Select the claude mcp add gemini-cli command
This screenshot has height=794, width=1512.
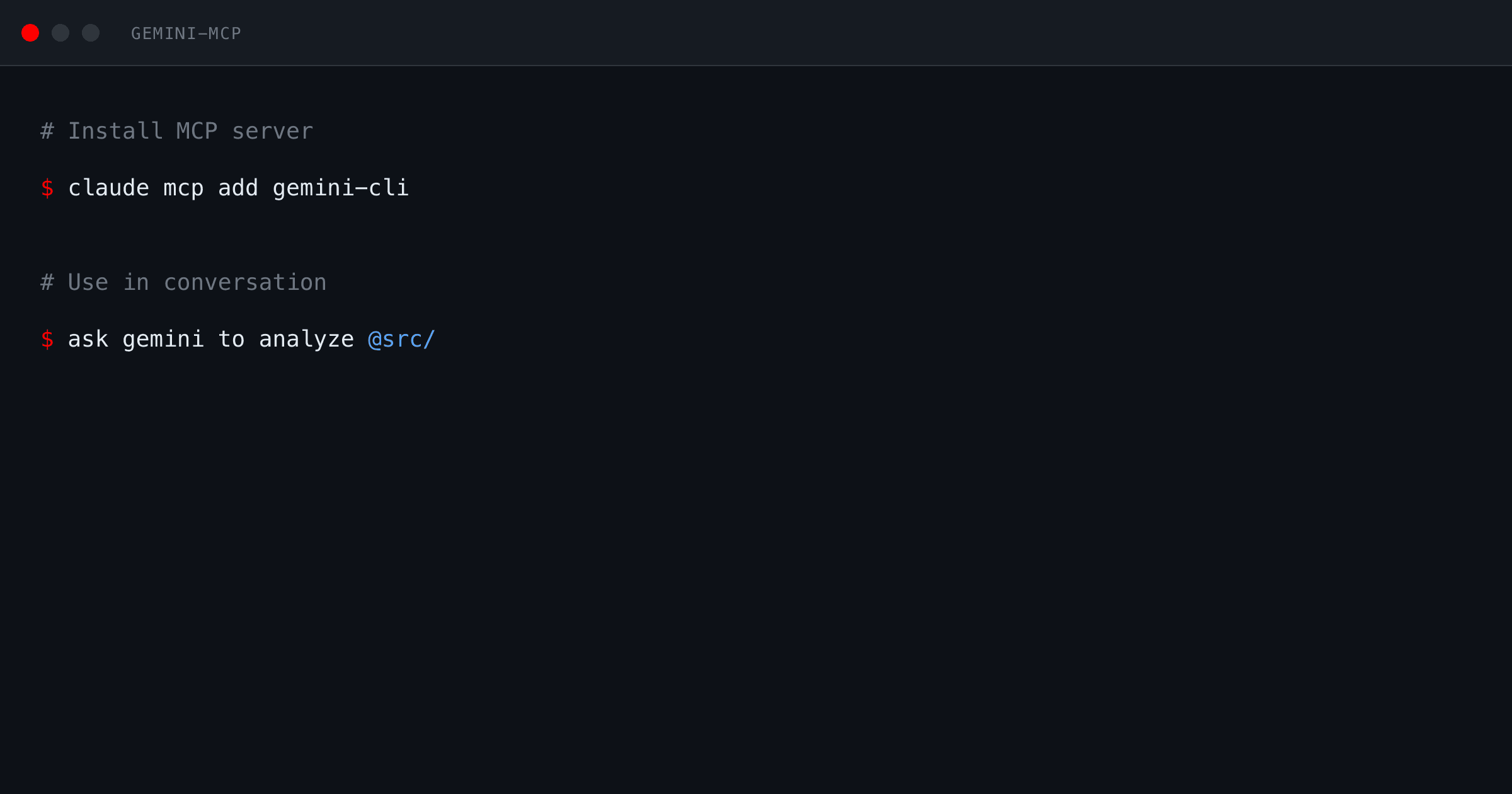(238, 187)
